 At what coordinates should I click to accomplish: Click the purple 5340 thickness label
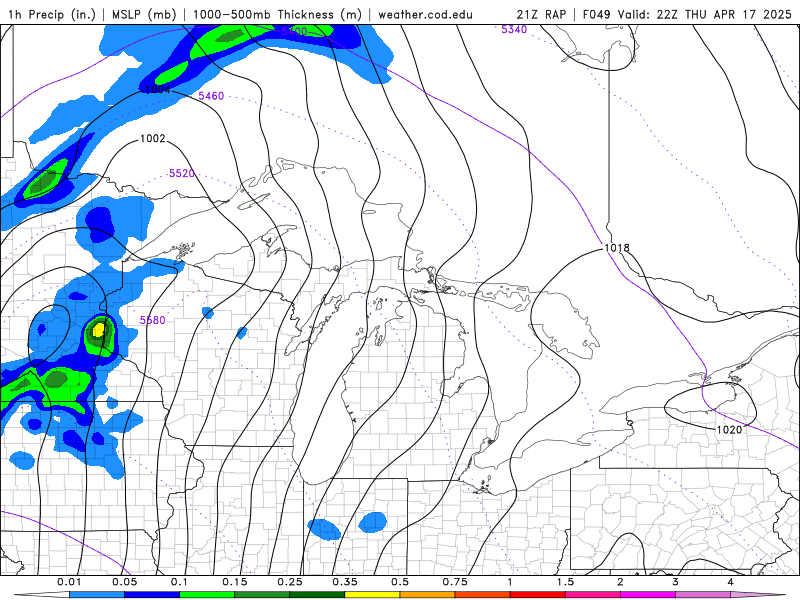pos(514,30)
